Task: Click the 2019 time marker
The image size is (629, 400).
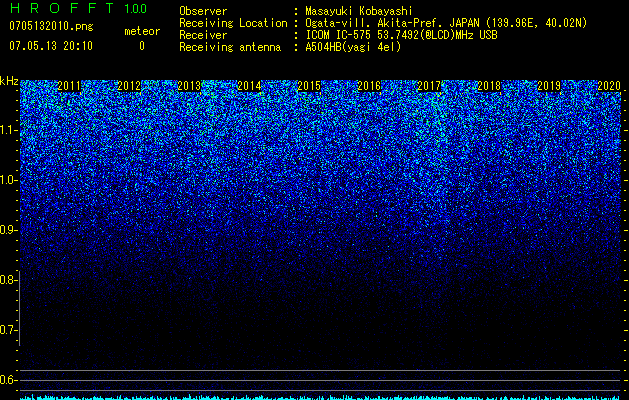Action: click(549, 86)
